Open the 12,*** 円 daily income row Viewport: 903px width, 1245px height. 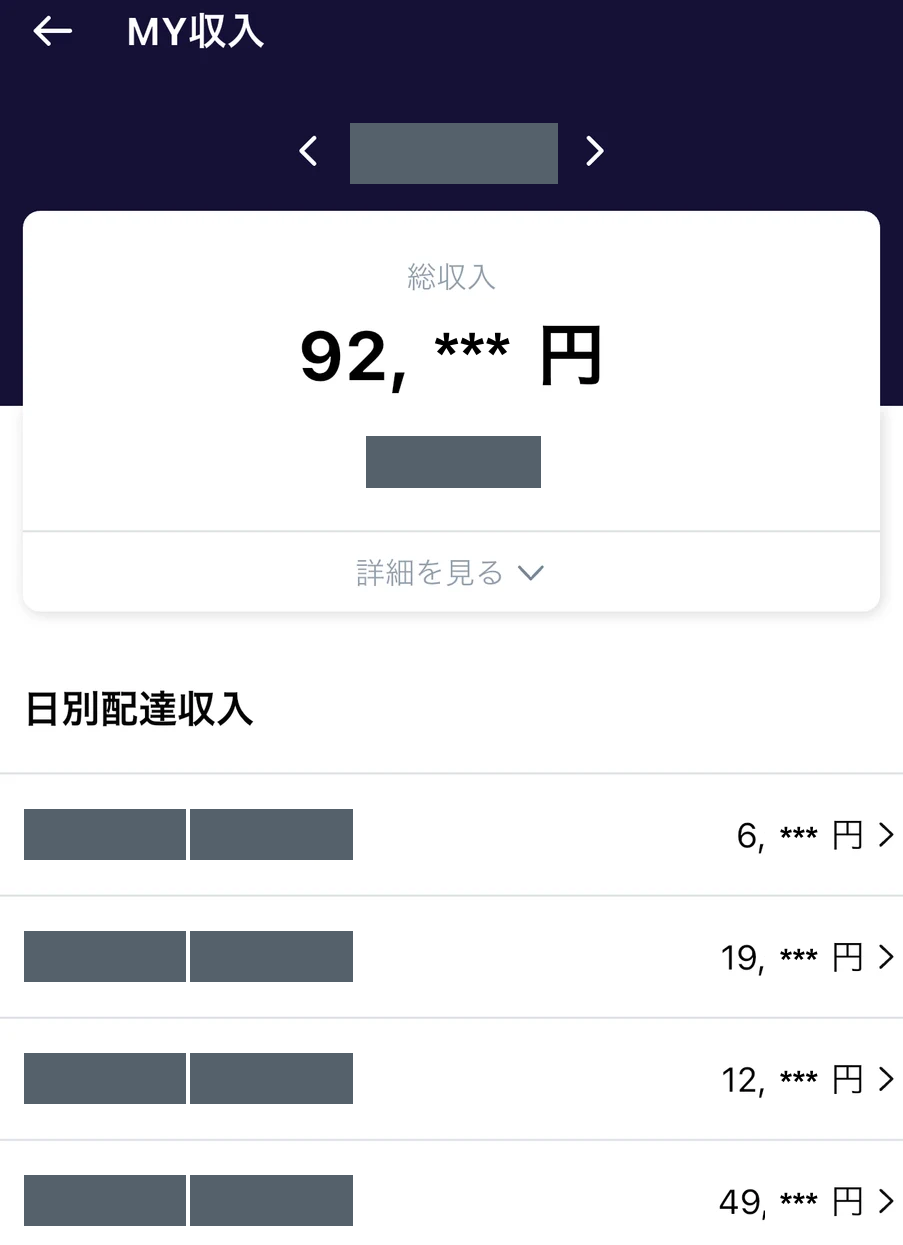(x=451, y=1079)
